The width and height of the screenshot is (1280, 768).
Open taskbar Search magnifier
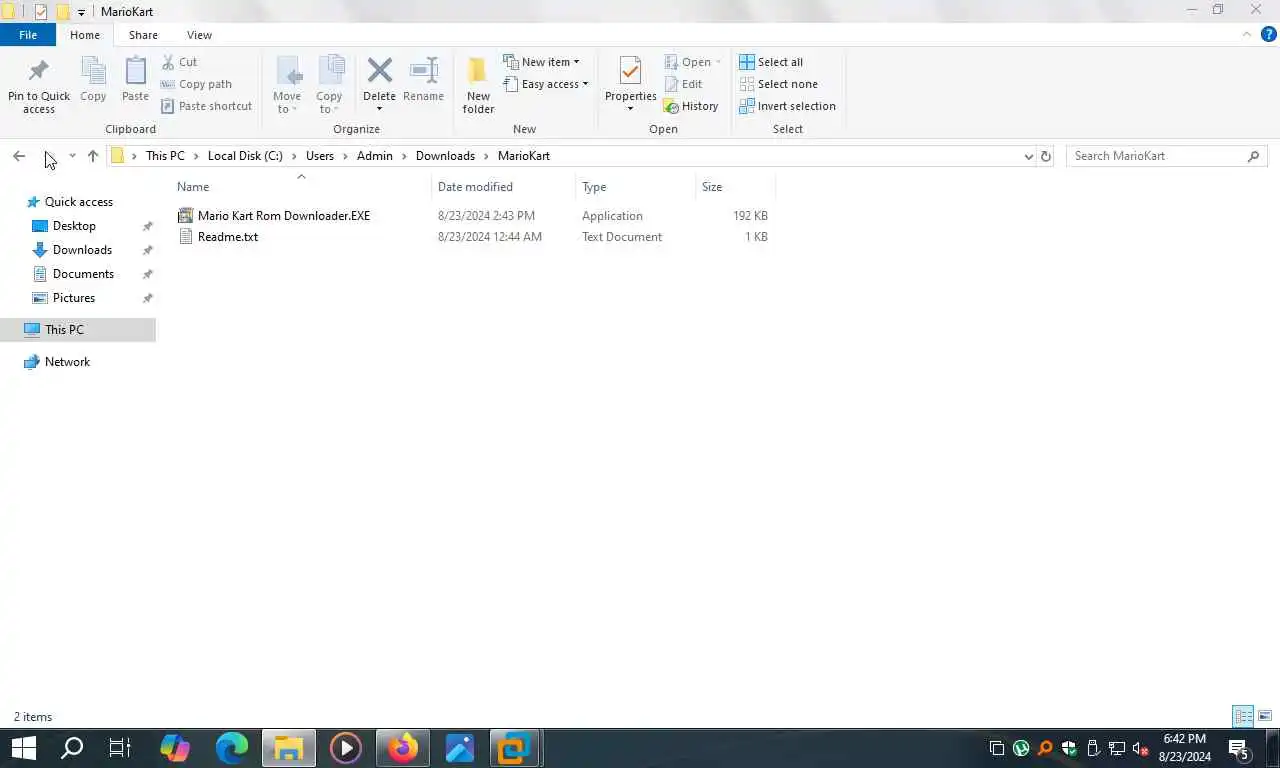[x=72, y=747]
